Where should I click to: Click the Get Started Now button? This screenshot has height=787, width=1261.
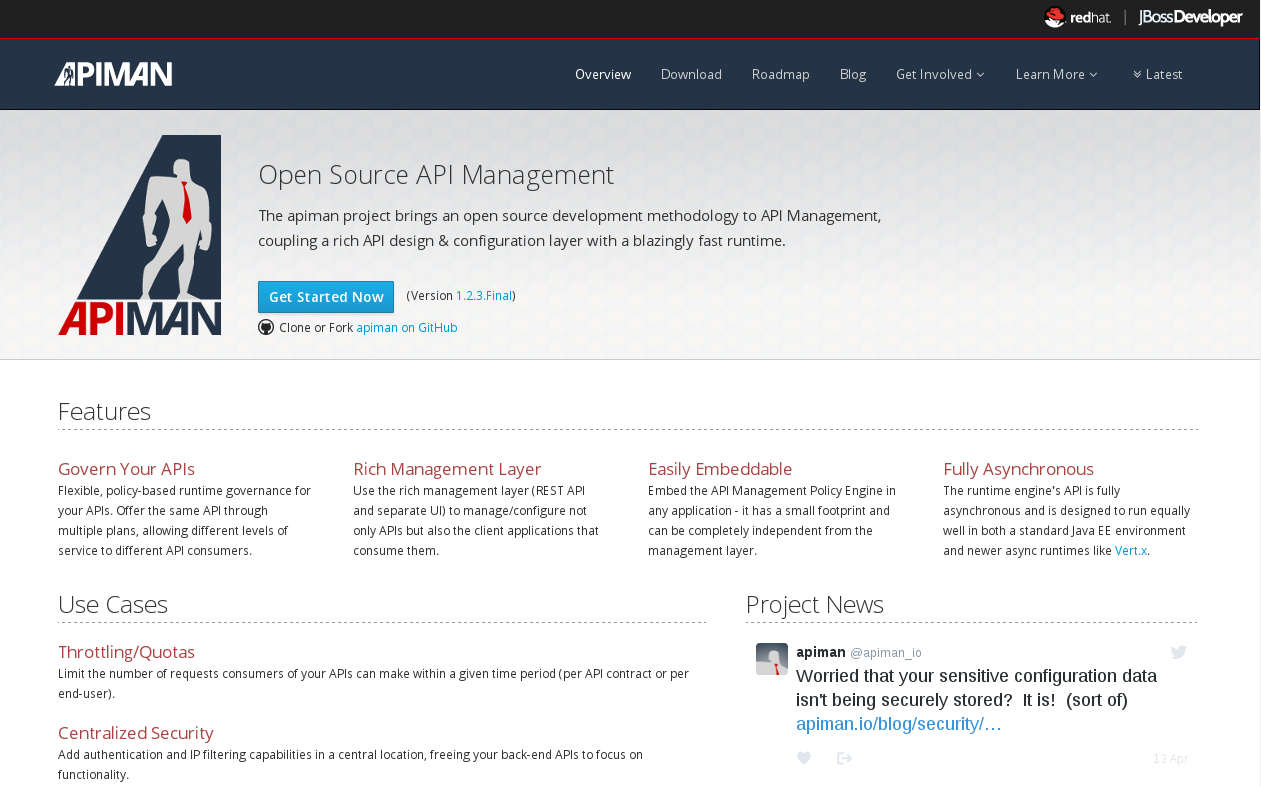pos(326,297)
